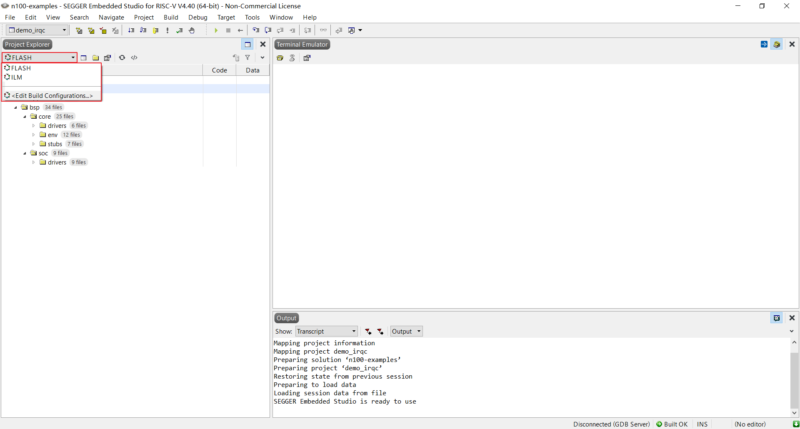800x429 pixels.
Task: Click the maximize icon of Output panel
Action: [776, 318]
